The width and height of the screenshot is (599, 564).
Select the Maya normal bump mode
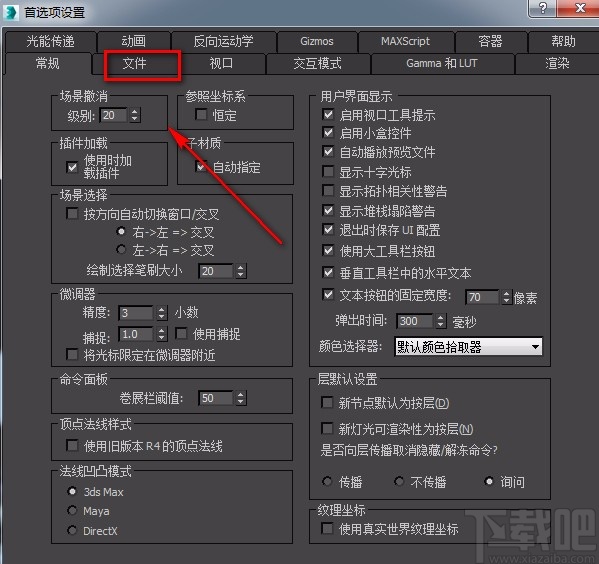(x=72, y=510)
